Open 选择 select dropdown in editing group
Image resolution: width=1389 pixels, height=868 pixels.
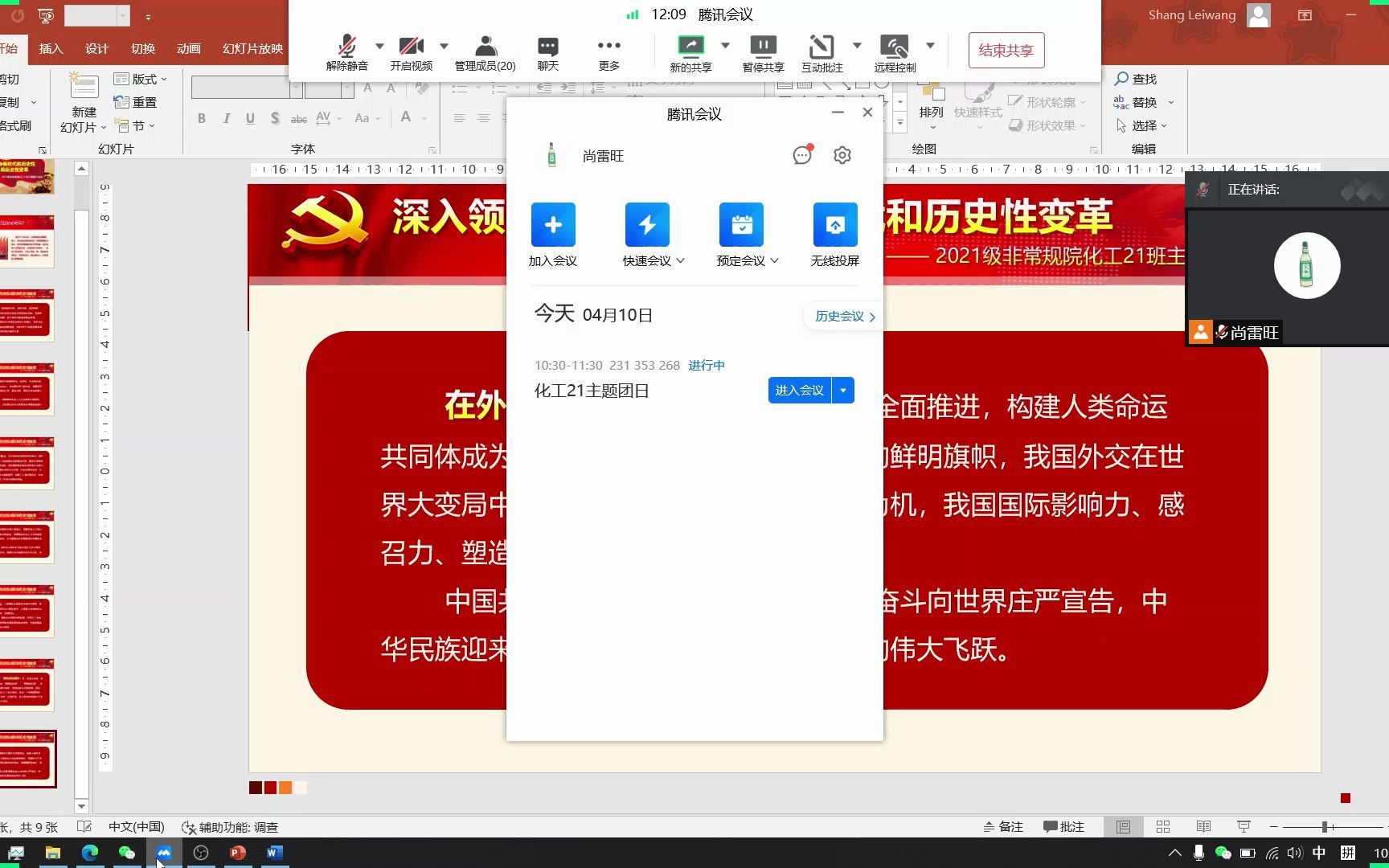click(x=1141, y=125)
